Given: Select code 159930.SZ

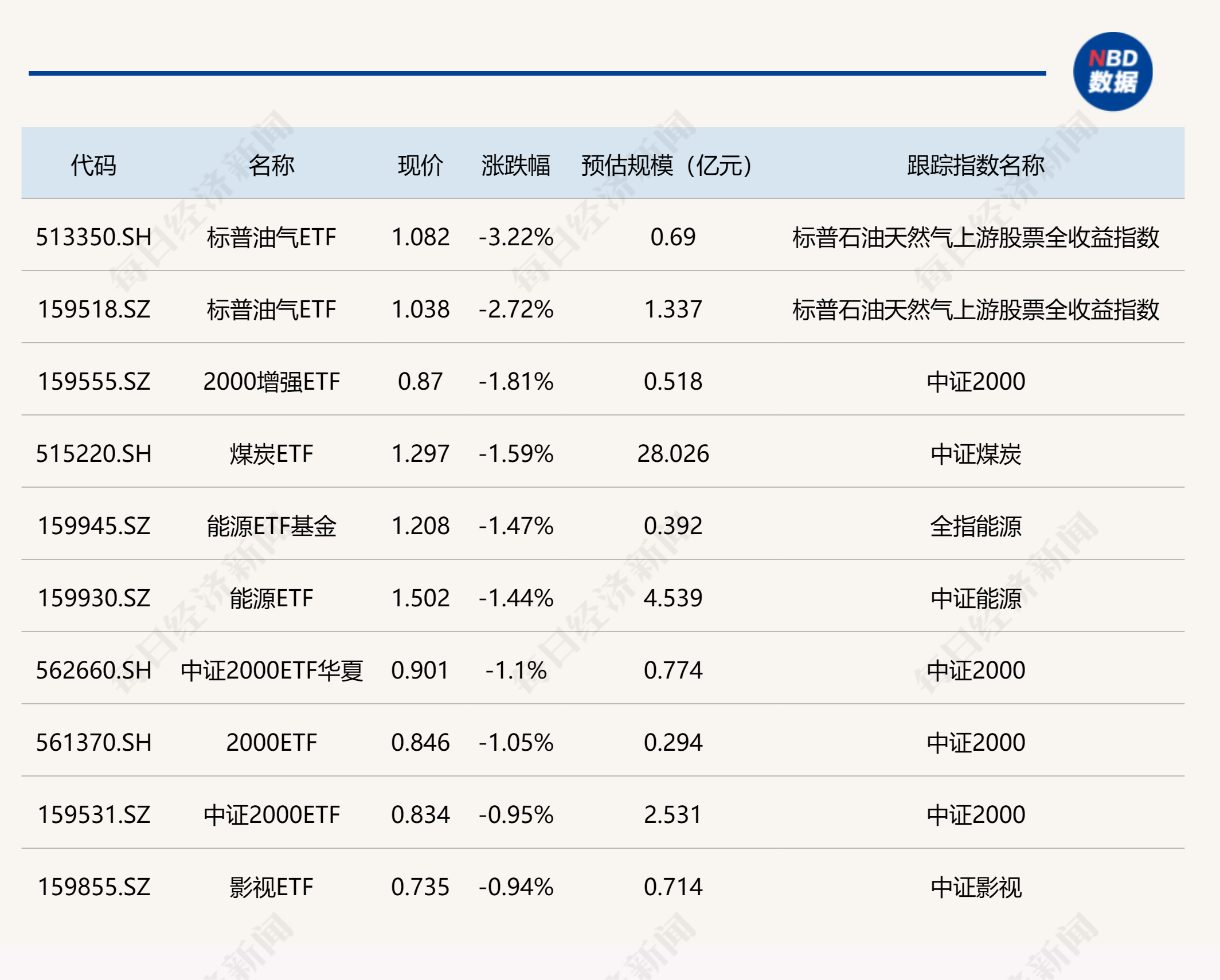Looking at the screenshot, I should 93,598.
